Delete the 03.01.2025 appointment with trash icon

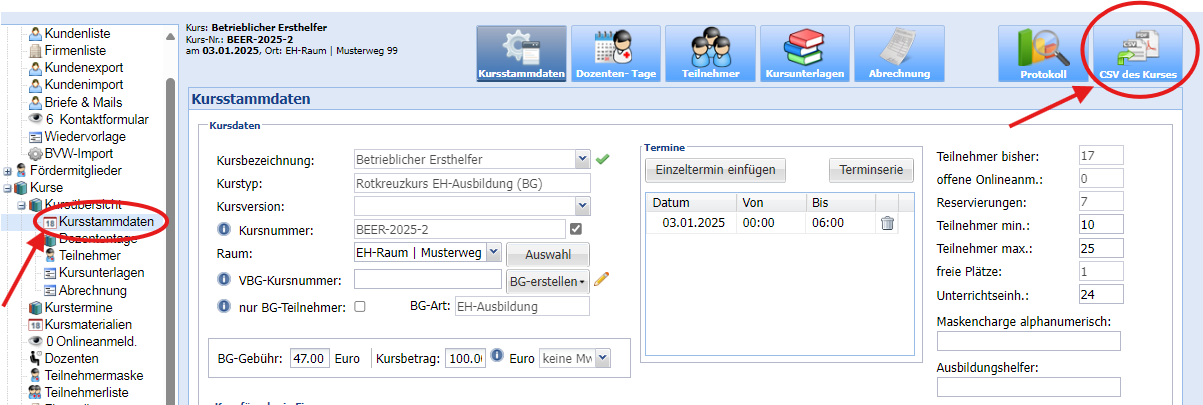click(887, 223)
